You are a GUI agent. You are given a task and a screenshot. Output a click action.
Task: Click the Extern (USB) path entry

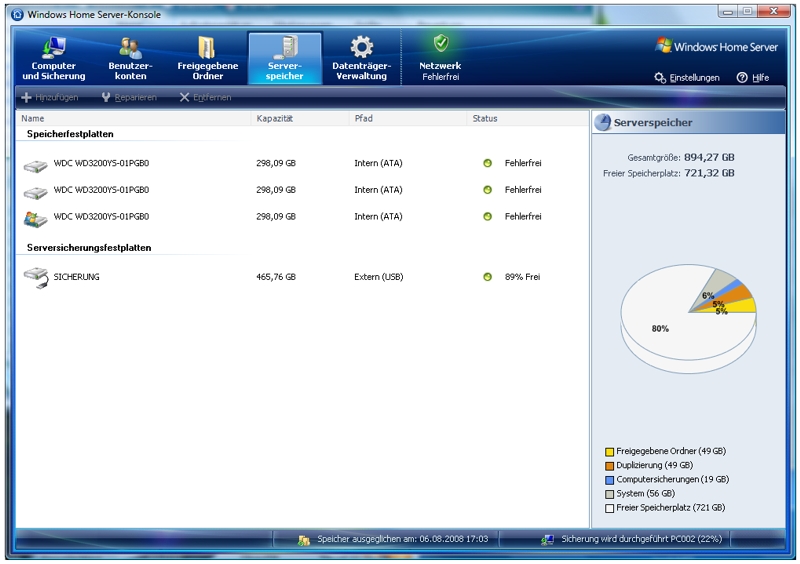point(379,277)
